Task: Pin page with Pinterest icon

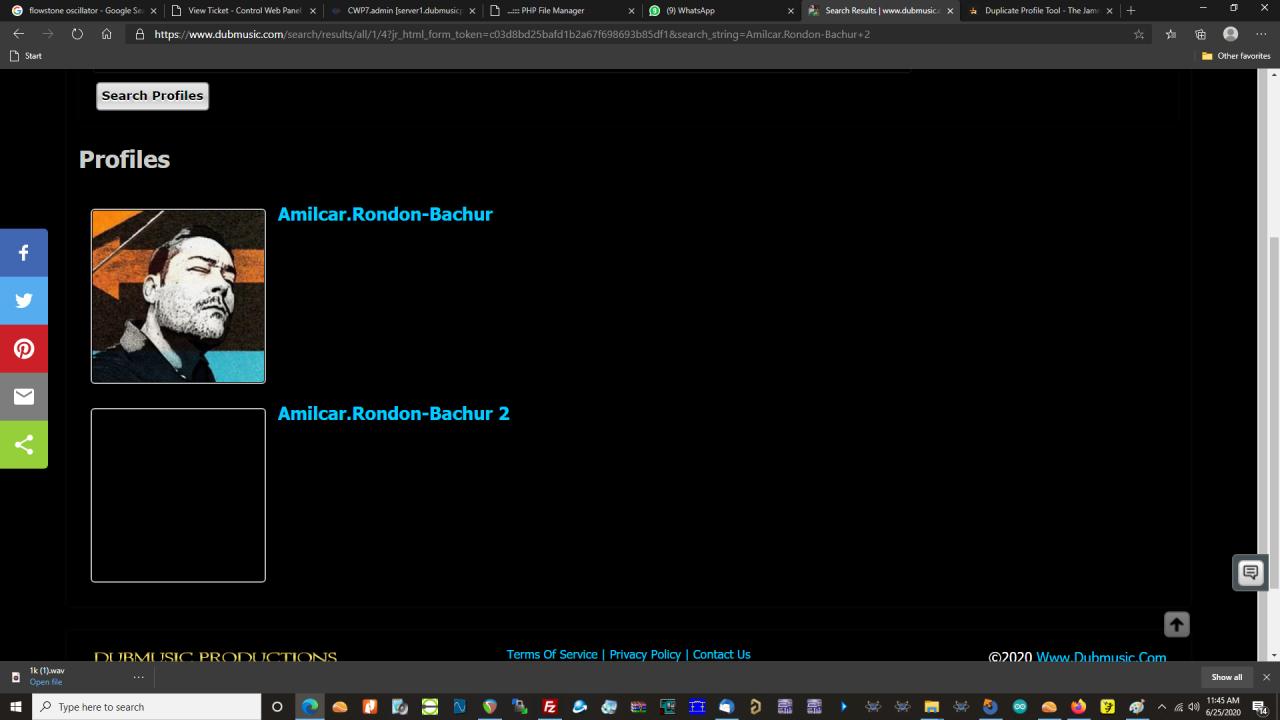Action: [24, 349]
